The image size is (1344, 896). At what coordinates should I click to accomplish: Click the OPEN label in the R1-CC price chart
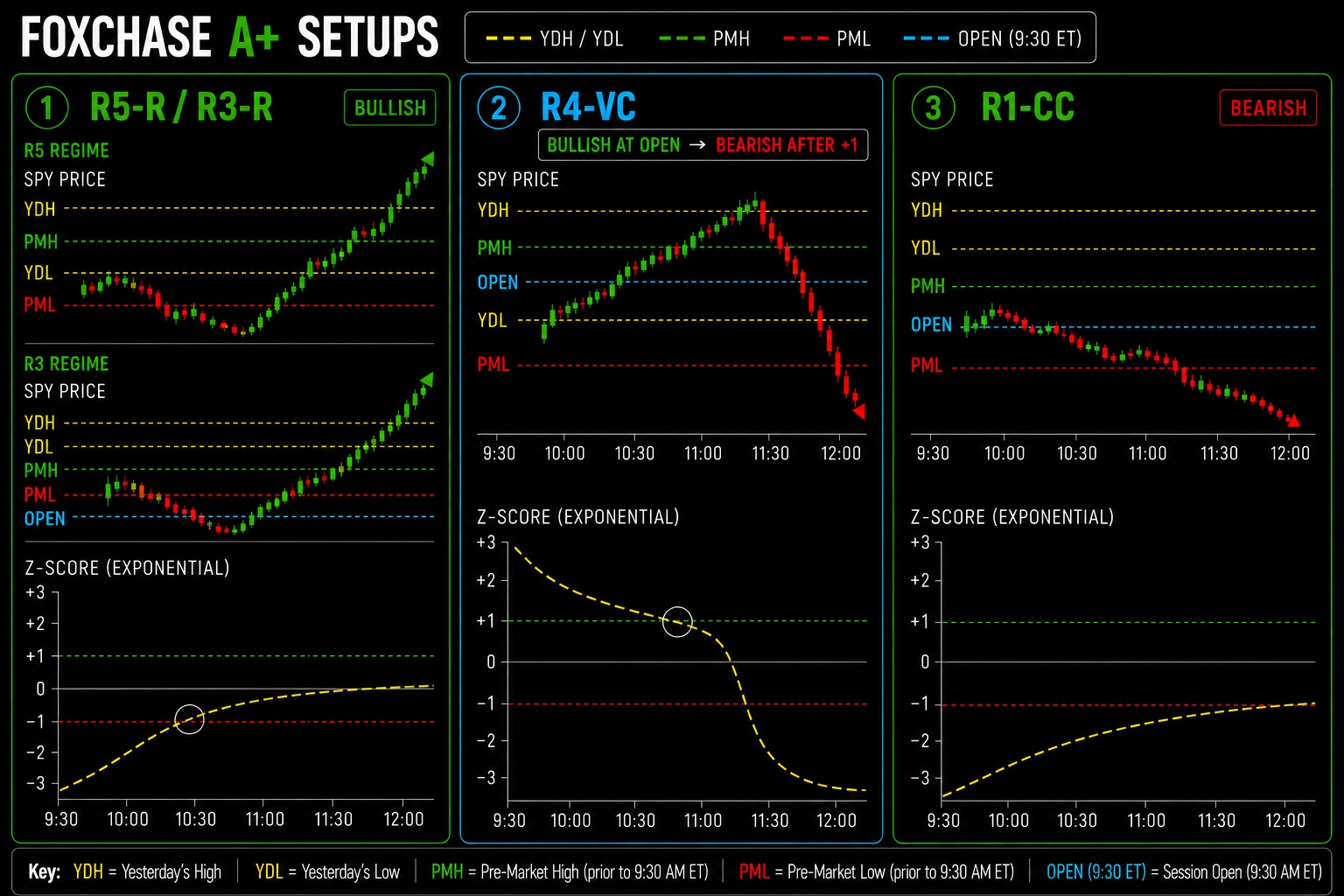931,325
